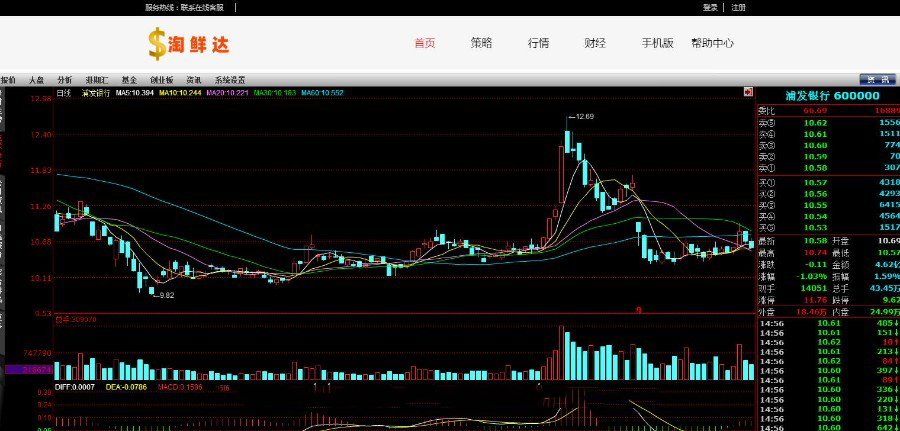
Task: Open the 大盘 menu
Action: point(37,80)
